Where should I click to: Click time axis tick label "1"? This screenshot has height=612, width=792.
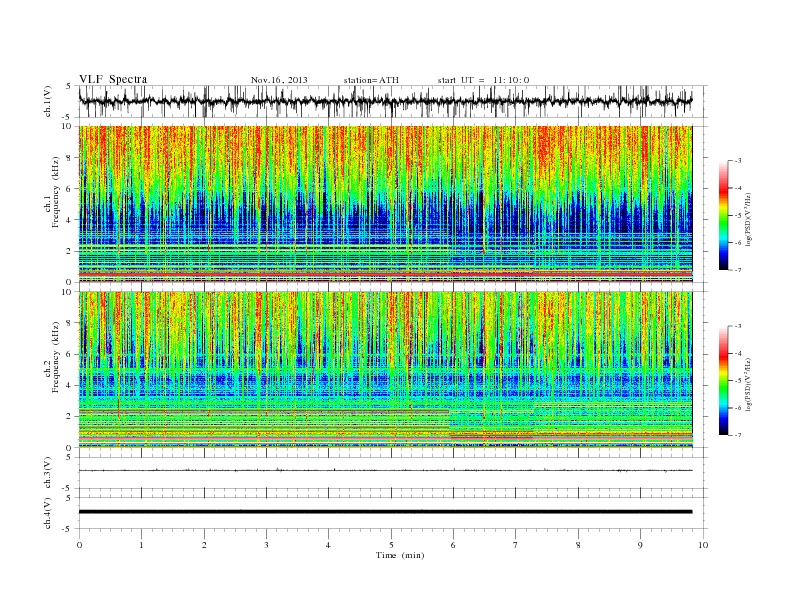141,545
